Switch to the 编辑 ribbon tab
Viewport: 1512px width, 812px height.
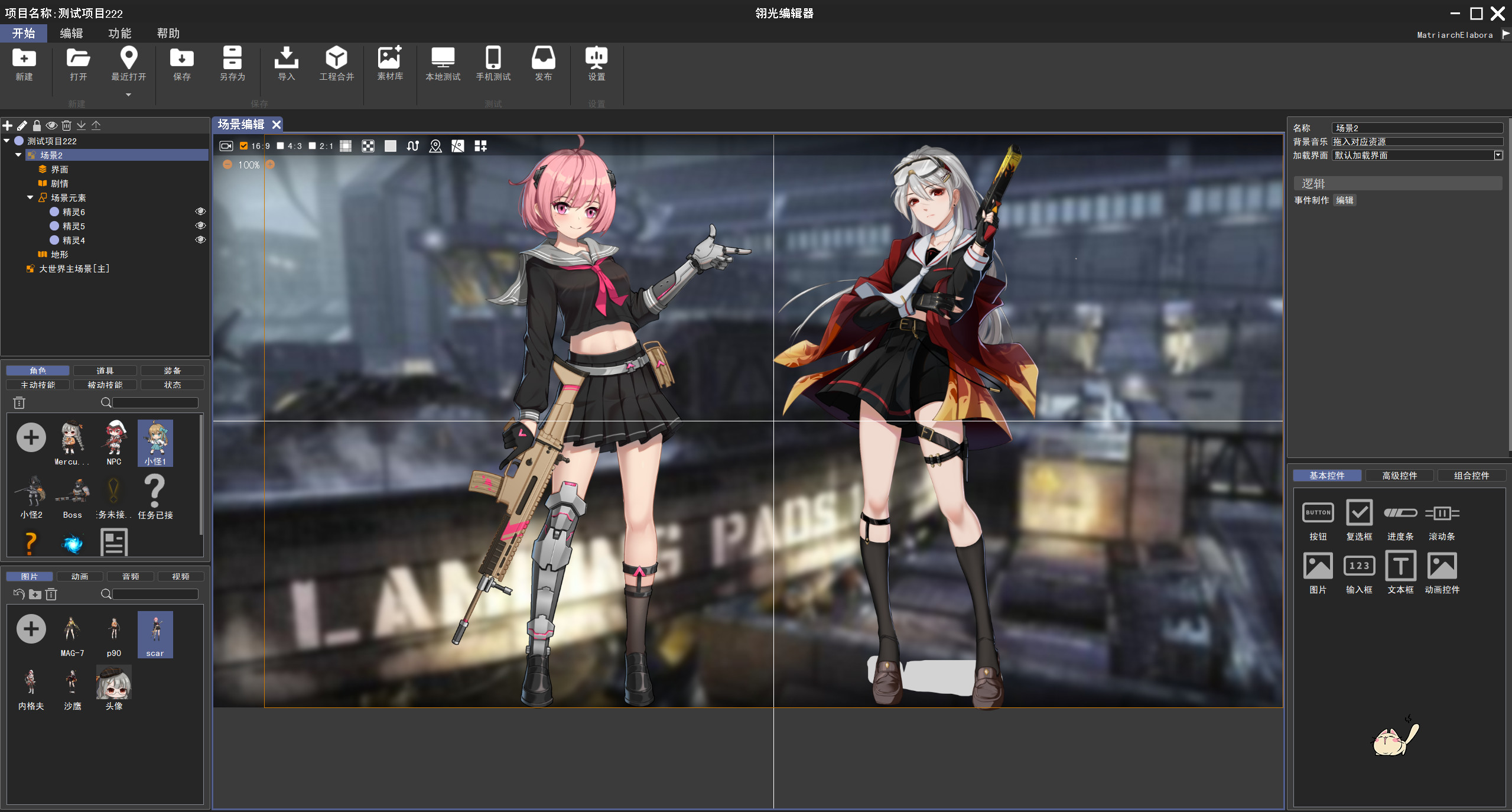tap(71, 33)
